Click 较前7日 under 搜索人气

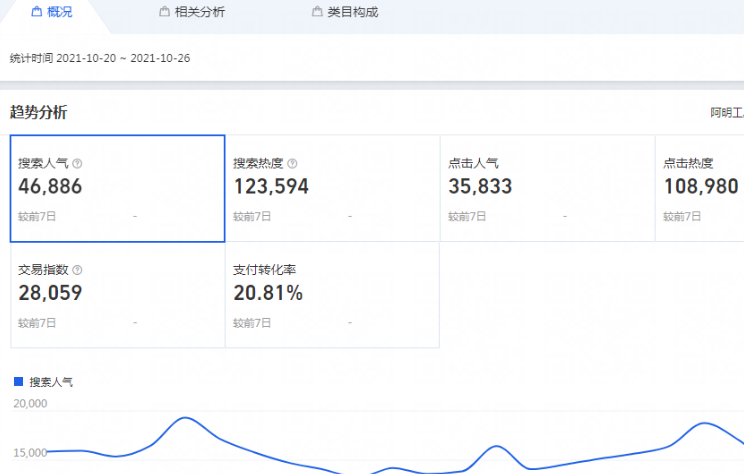(37, 217)
